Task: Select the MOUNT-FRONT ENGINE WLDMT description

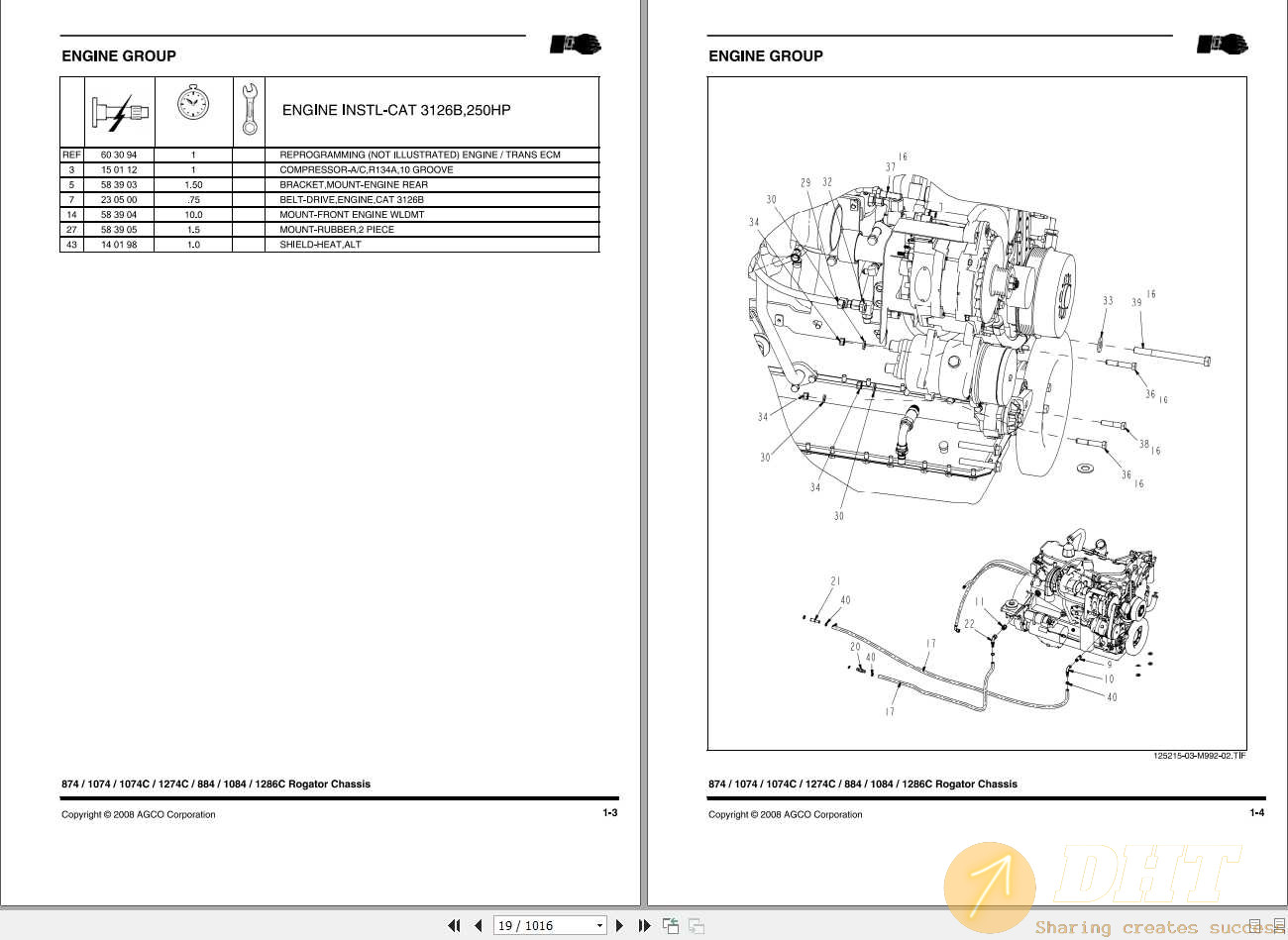Action: pos(352,214)
